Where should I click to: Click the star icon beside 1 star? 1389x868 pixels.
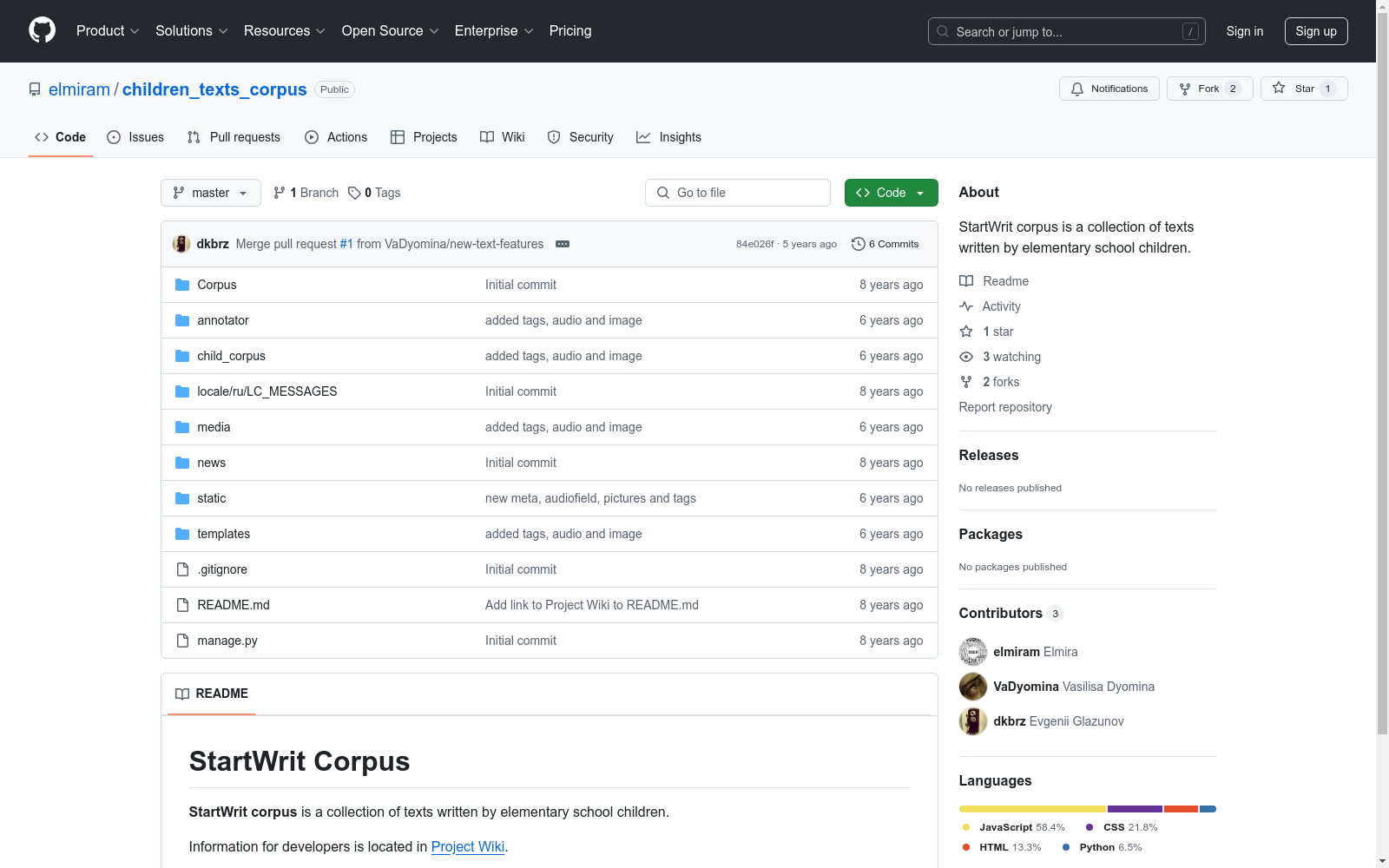point(966,332)
